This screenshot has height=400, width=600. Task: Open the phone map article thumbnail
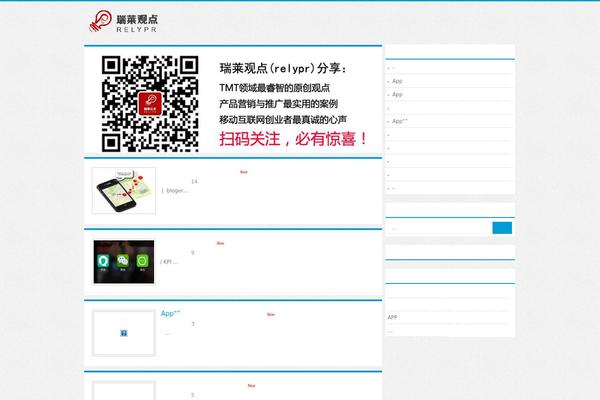pyautogui.click(x=124, y=191)
